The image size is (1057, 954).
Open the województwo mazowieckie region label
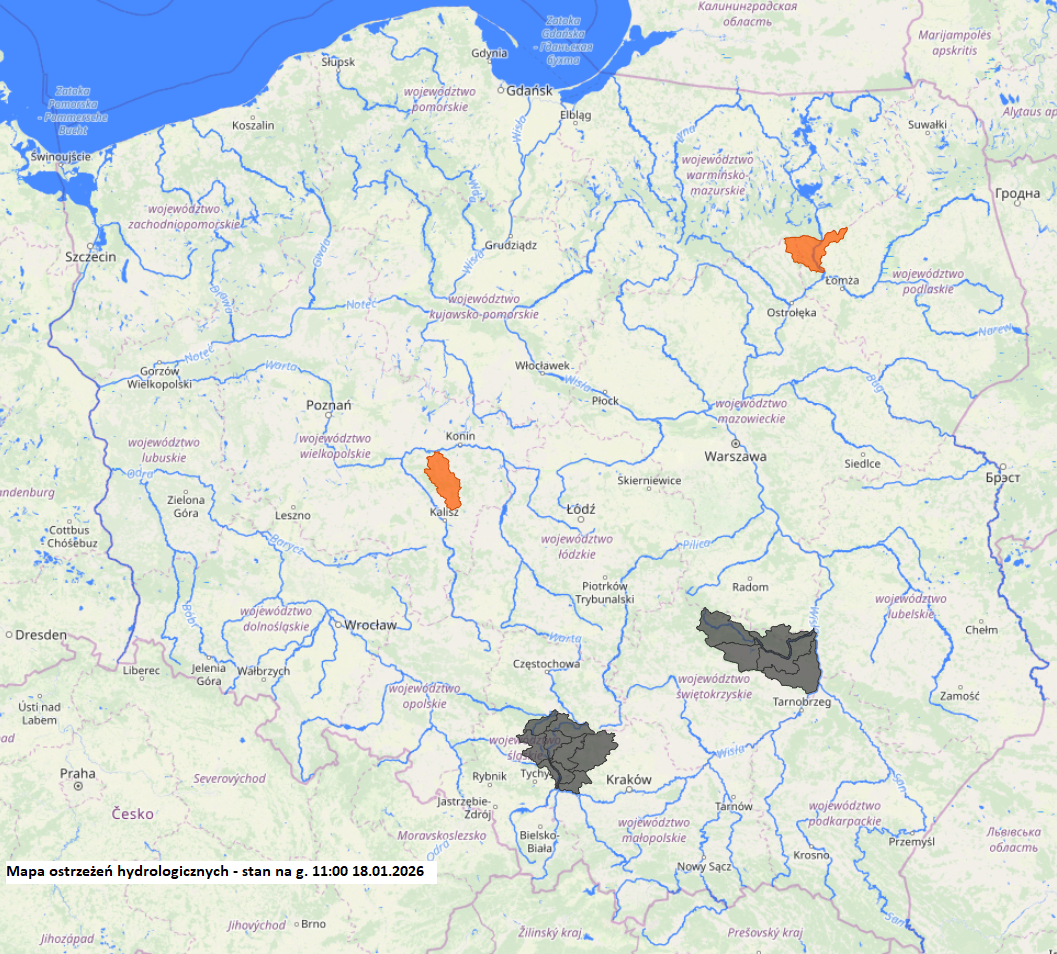pyautogui.click(x=751, y=410)
